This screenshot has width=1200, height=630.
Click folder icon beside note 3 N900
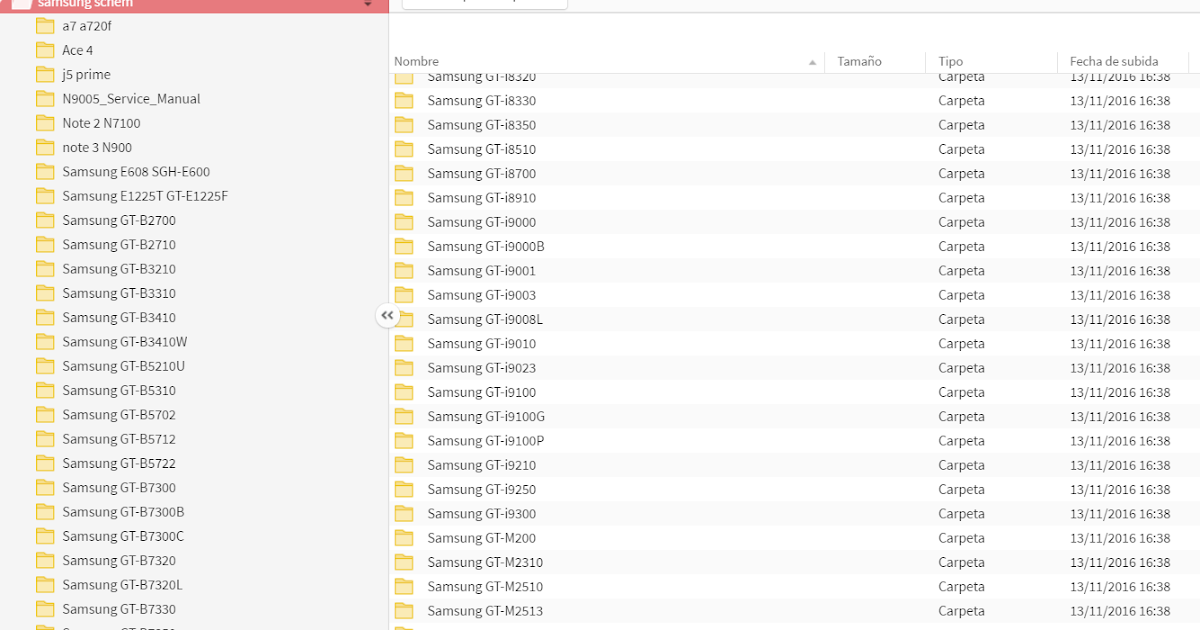tap(45, 147)
